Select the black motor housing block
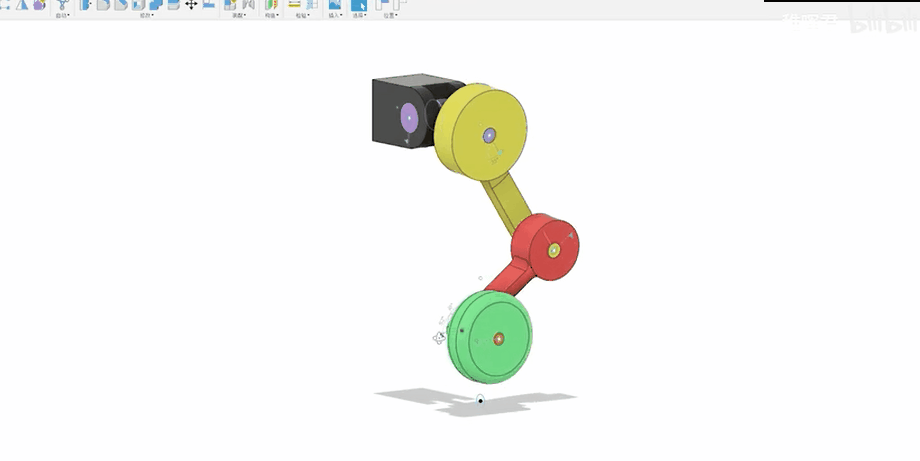 coord(388,110)
